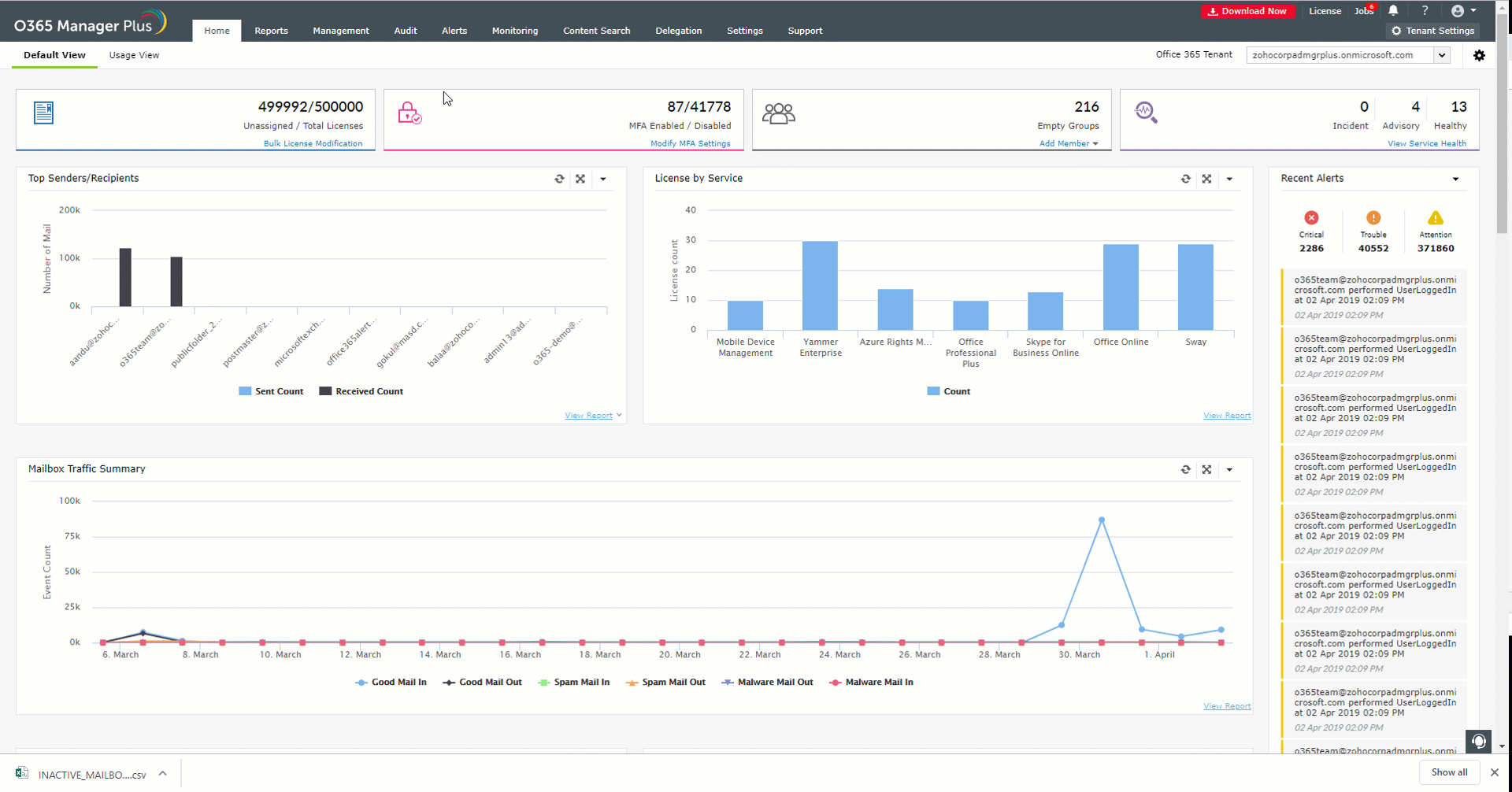Refresh the Top Senders/Recipients widget
The image size is (1512, 792).
click(559, 179)
